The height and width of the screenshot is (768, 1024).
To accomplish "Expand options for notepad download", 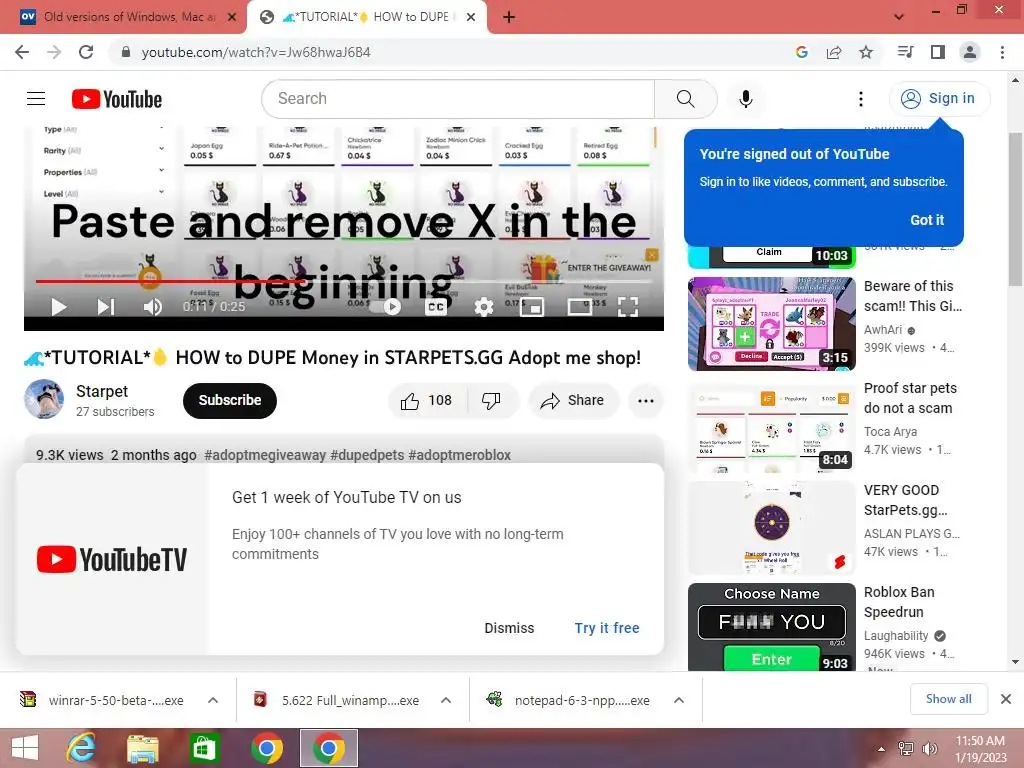I will [679, 700].
